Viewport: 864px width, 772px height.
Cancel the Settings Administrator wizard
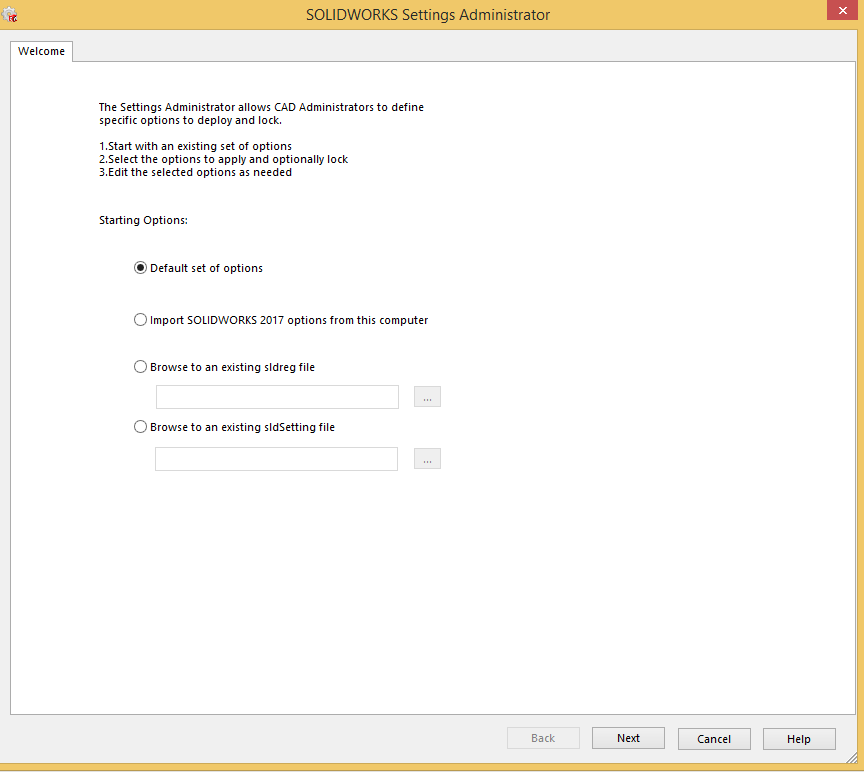[714, 739]
